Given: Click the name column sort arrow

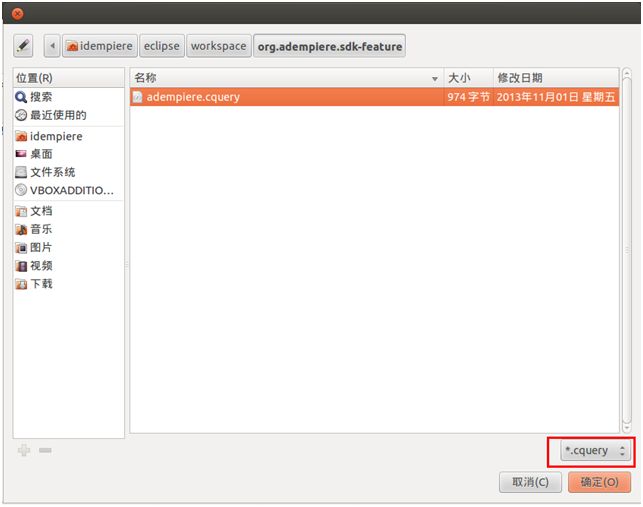Looking at the screenshot, I should point(435,79).
